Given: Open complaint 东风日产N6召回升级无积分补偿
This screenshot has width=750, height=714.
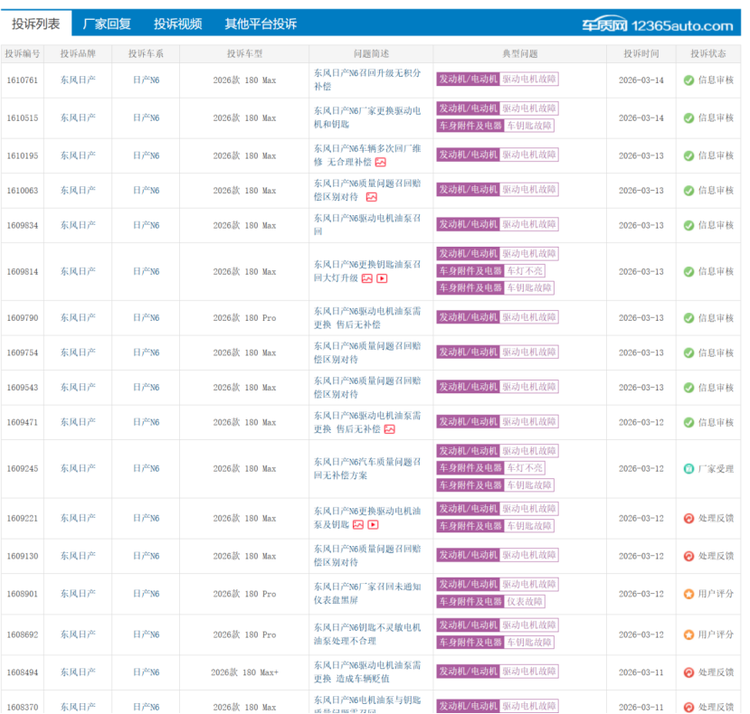Looking at the screenshot, I should tap(367, 80).
